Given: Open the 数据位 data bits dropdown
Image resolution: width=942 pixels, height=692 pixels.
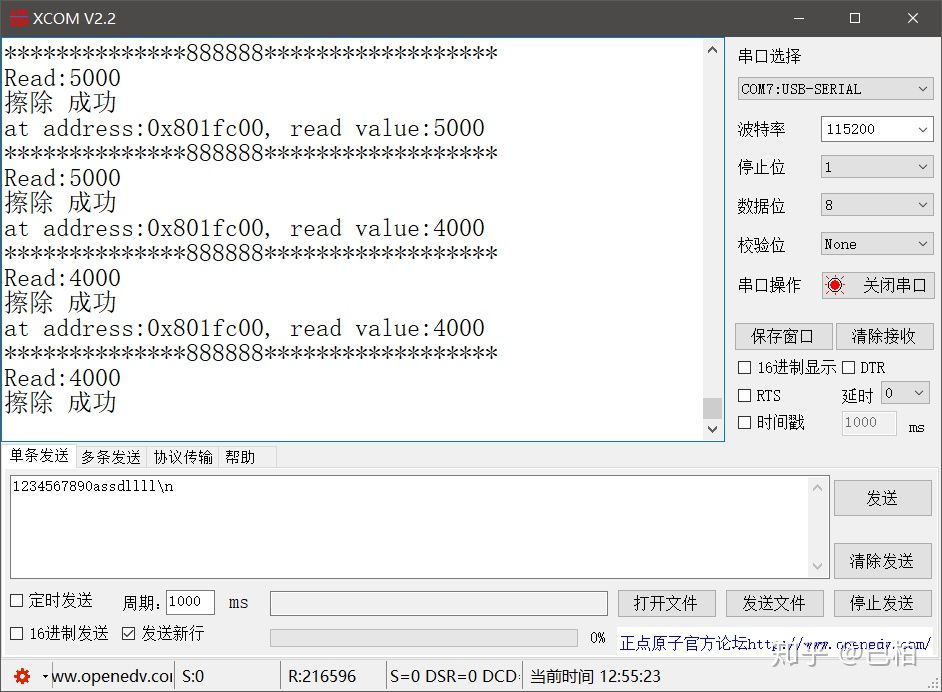Looking at the screenshot, I should 877,205.
